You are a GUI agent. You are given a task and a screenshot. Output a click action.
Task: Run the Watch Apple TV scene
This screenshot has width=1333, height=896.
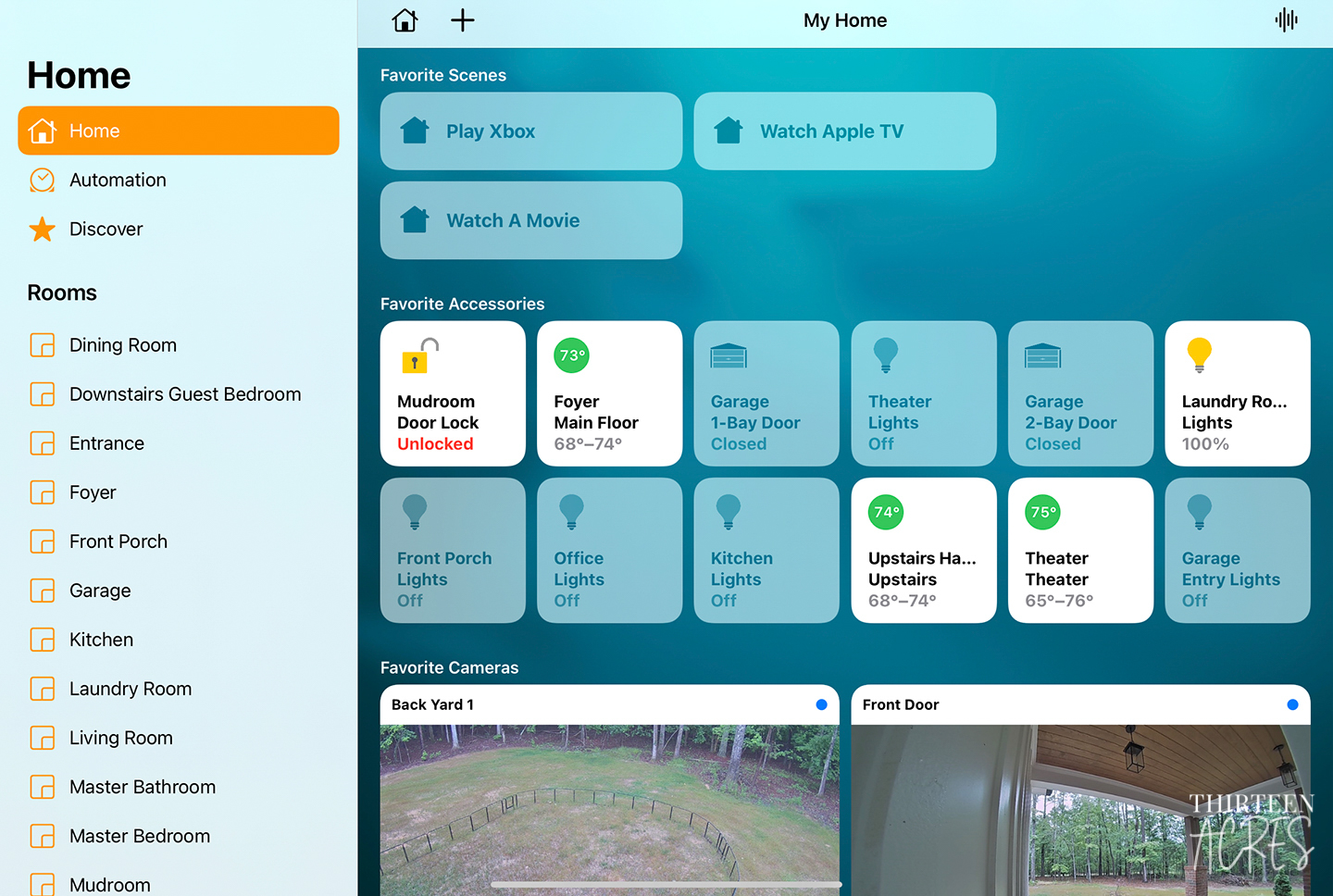click(845, 131)
